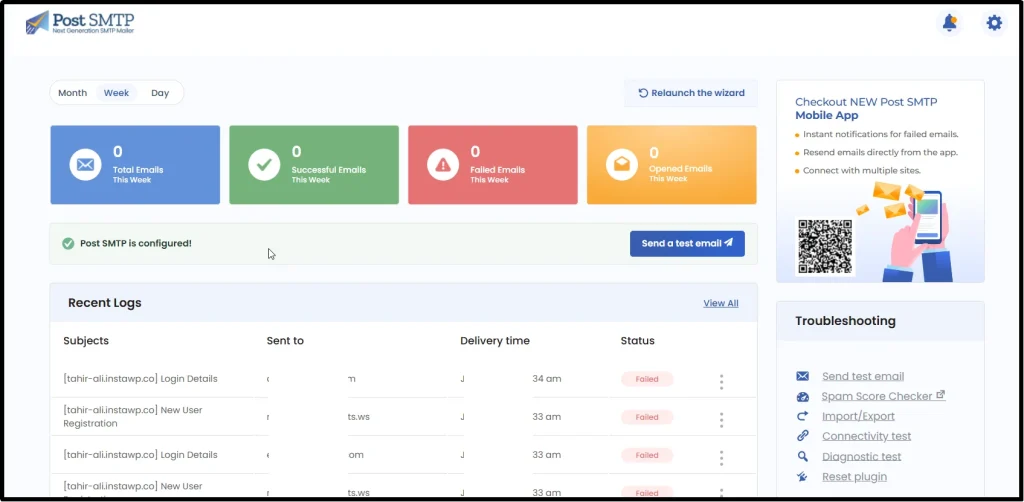Viewport: 1024px width, 502px height.
Task: Click the Failed Emails warning icon
Action: tap(443, 165)
